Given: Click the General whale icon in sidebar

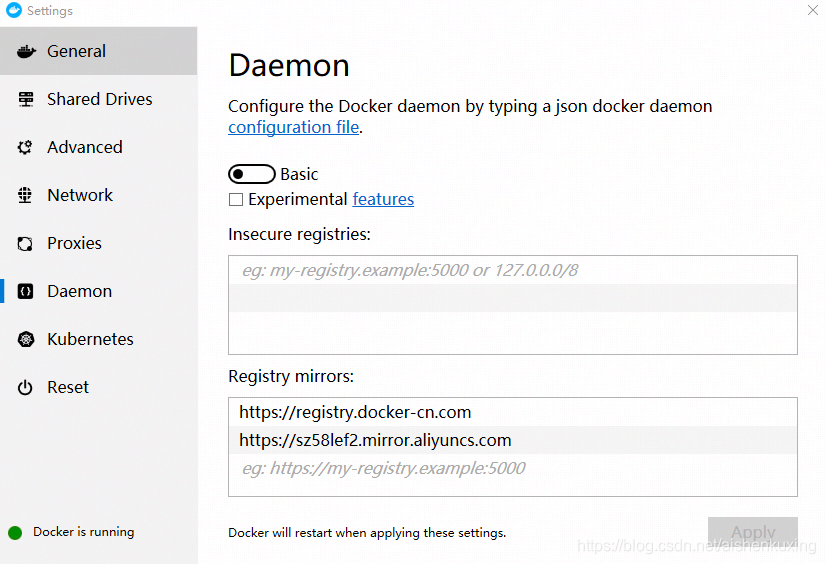Looking at the screenshot, I should tap(26, 52).
